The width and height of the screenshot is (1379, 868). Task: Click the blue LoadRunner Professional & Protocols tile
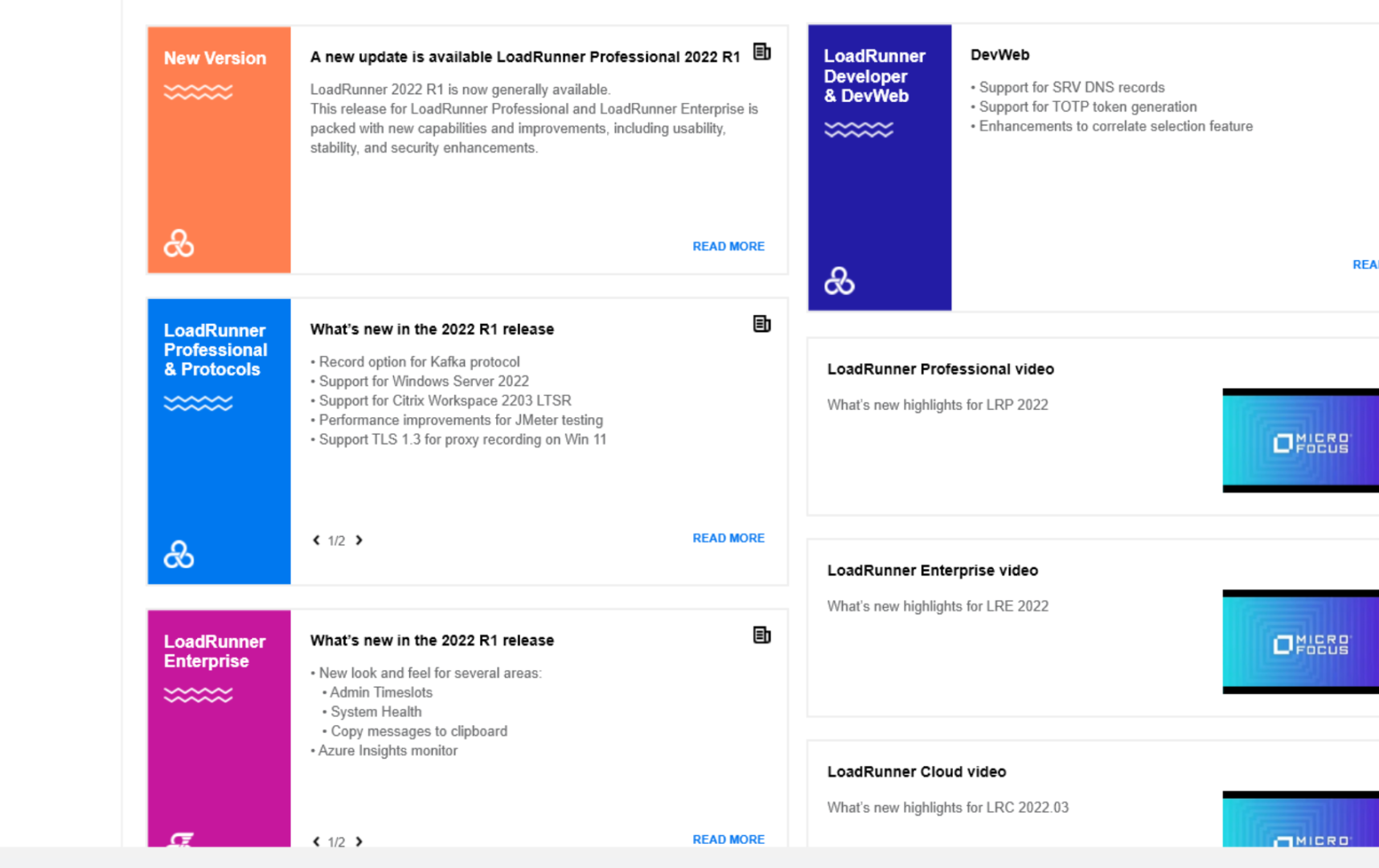(219, 441)
